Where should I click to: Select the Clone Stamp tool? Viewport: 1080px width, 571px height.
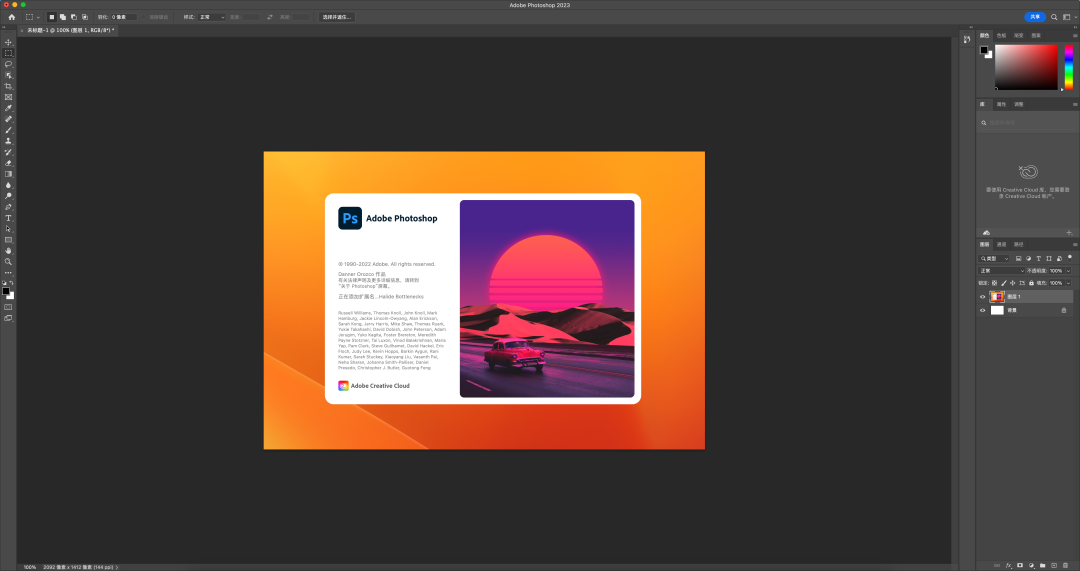(x=8, y=141)
